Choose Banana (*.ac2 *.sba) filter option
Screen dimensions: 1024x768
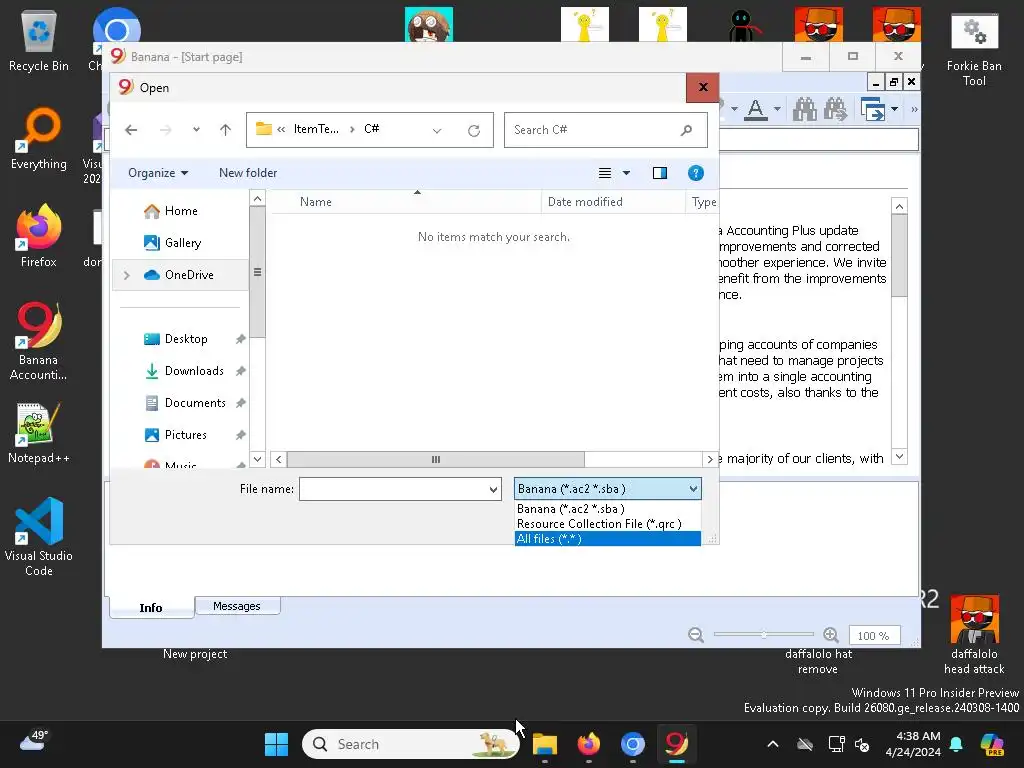point(607,509)
